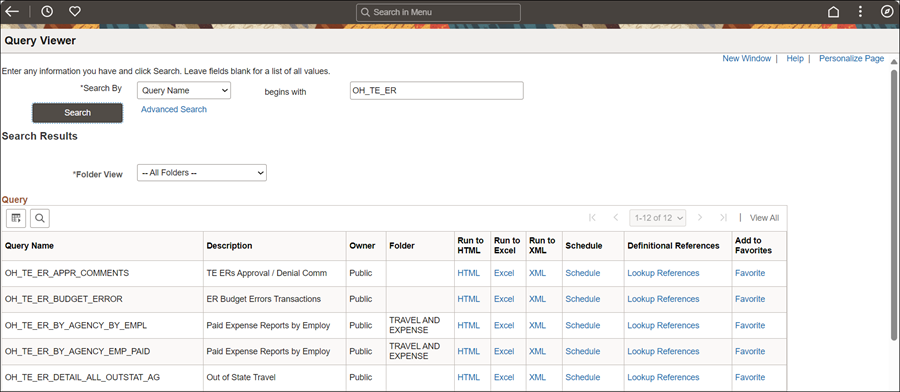Image resolution: width=900 pixels, height=392 pixels.
Task: Open the New Window link
Action: (746, 59)
